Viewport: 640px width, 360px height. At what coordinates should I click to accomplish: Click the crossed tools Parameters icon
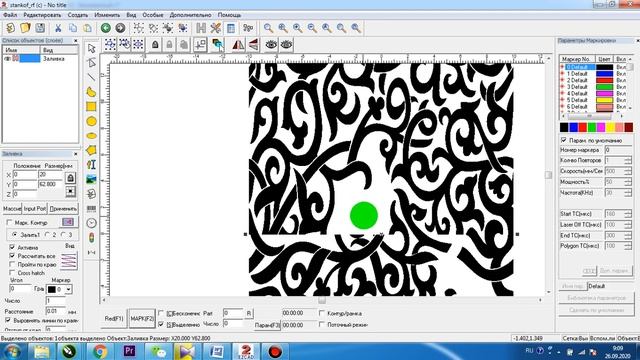216,28
